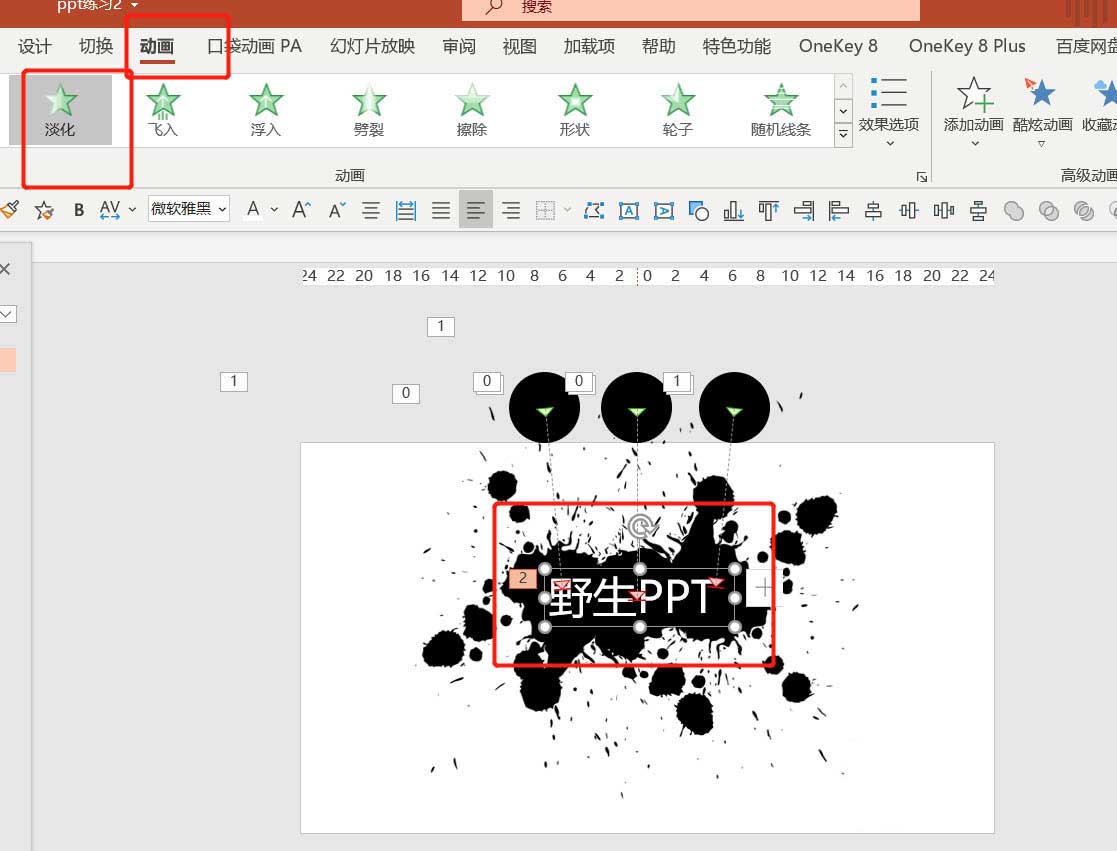Toggle bold formatting with the B button

tap(79, 210)
